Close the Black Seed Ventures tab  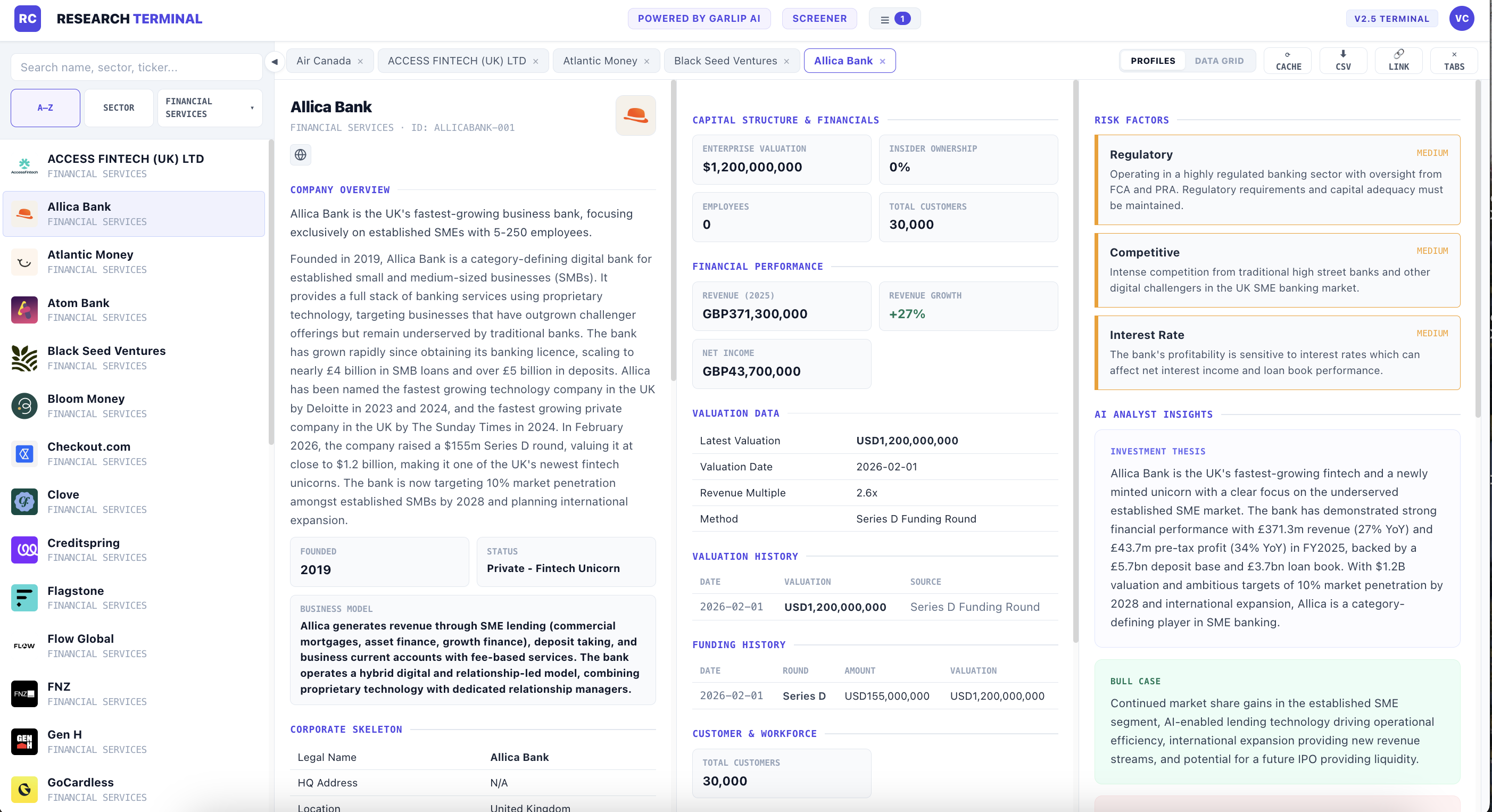pyautogui.click(x=786, y=61)
